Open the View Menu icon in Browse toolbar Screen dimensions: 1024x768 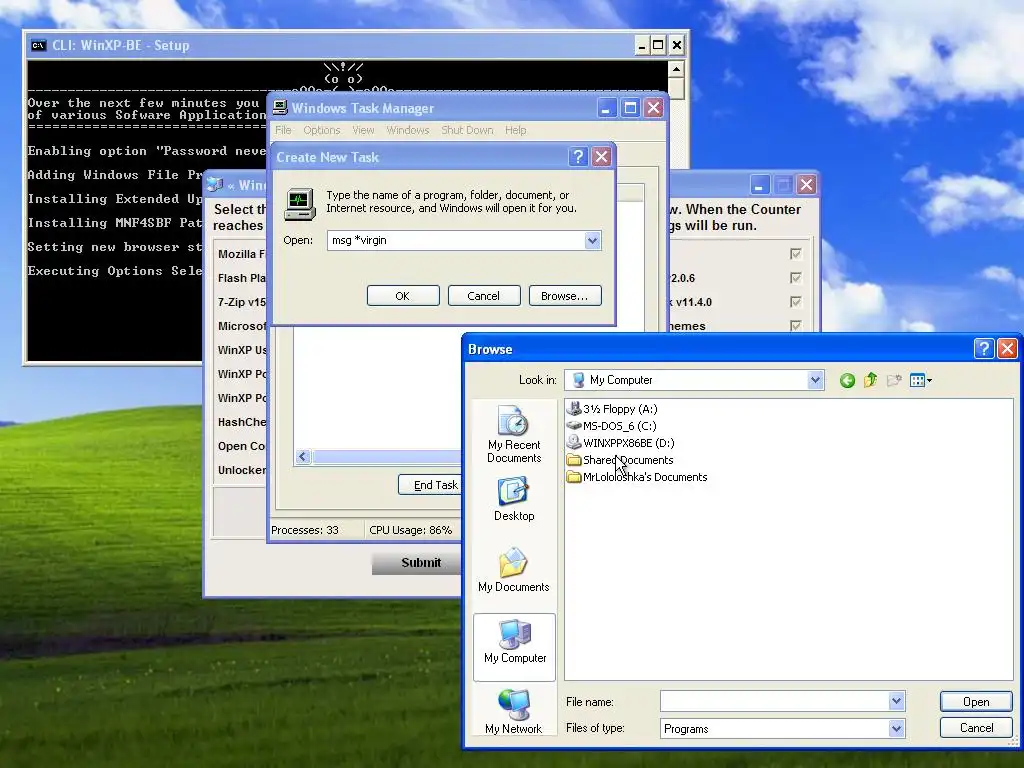(921, 380)
